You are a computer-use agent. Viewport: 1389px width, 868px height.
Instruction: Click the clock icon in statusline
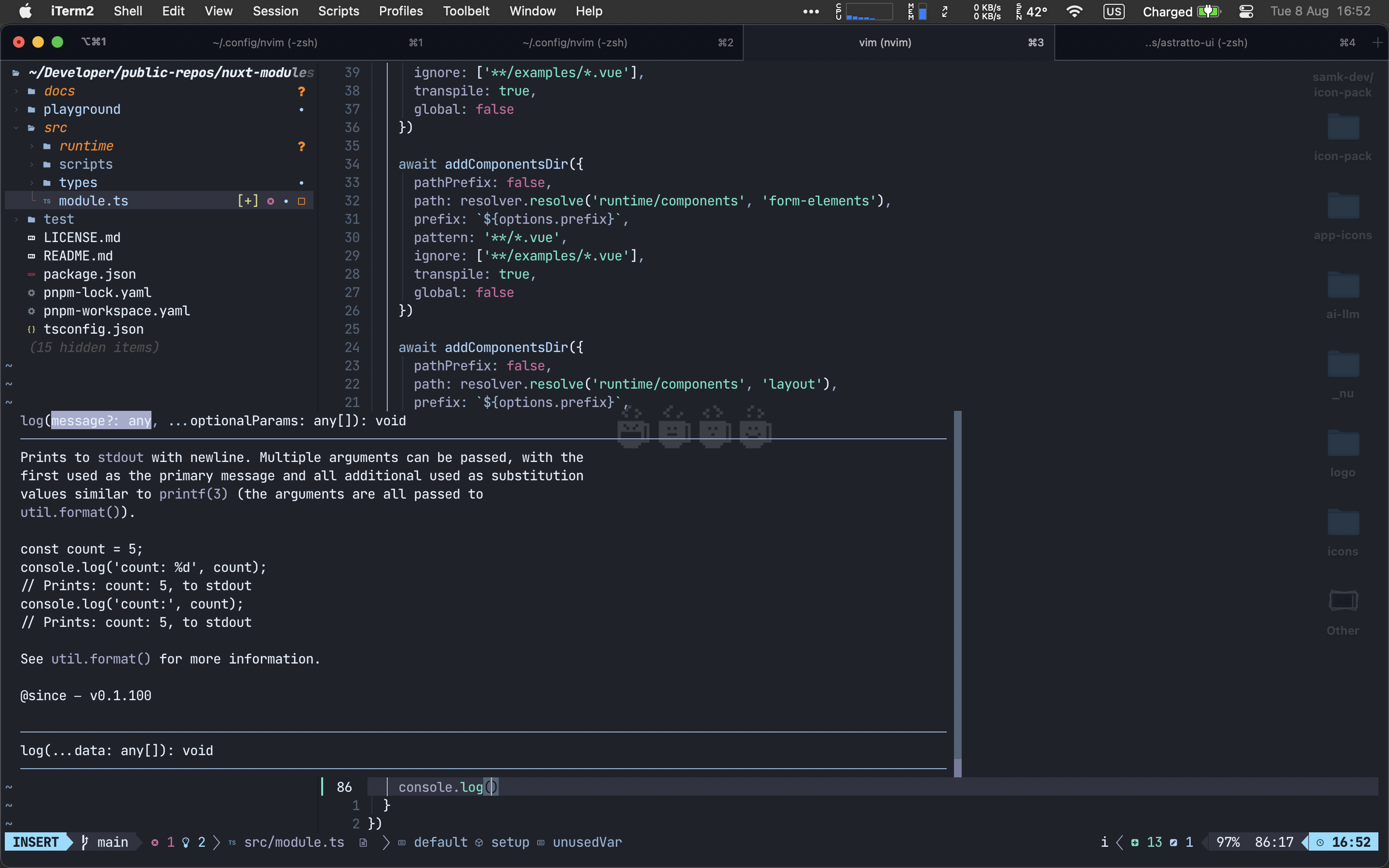[1320, 842]
